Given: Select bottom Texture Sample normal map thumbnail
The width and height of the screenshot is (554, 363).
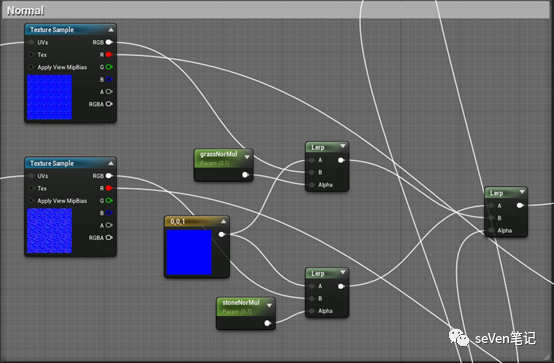Looking at the screenshot, I should pyautogui.click(x=49, y=231).
